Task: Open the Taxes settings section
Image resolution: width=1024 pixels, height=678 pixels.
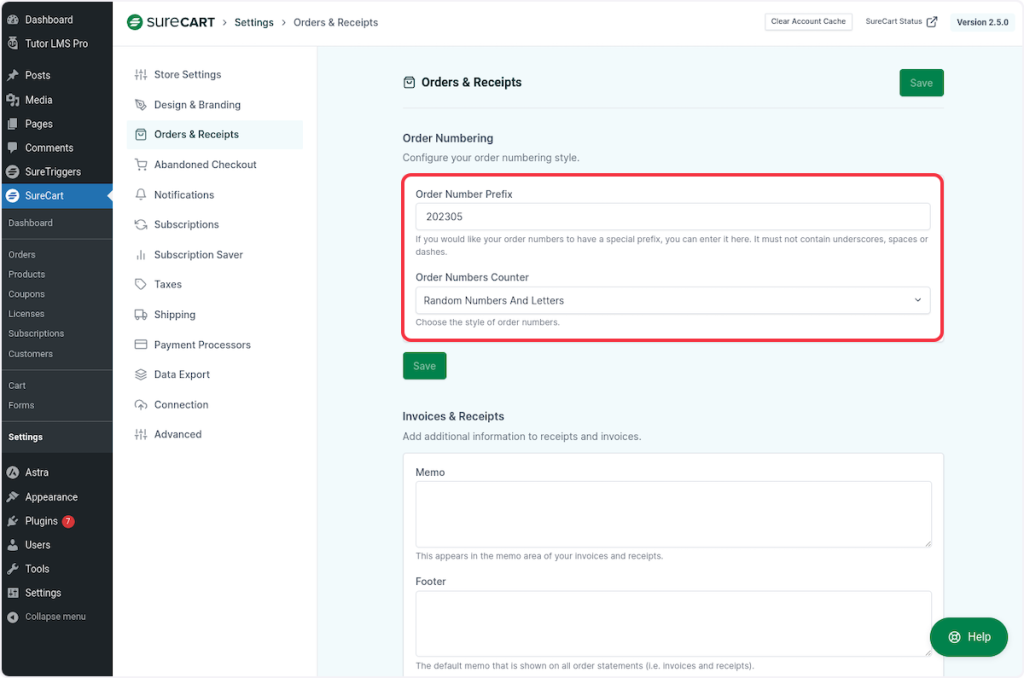Action: point(167,285)
